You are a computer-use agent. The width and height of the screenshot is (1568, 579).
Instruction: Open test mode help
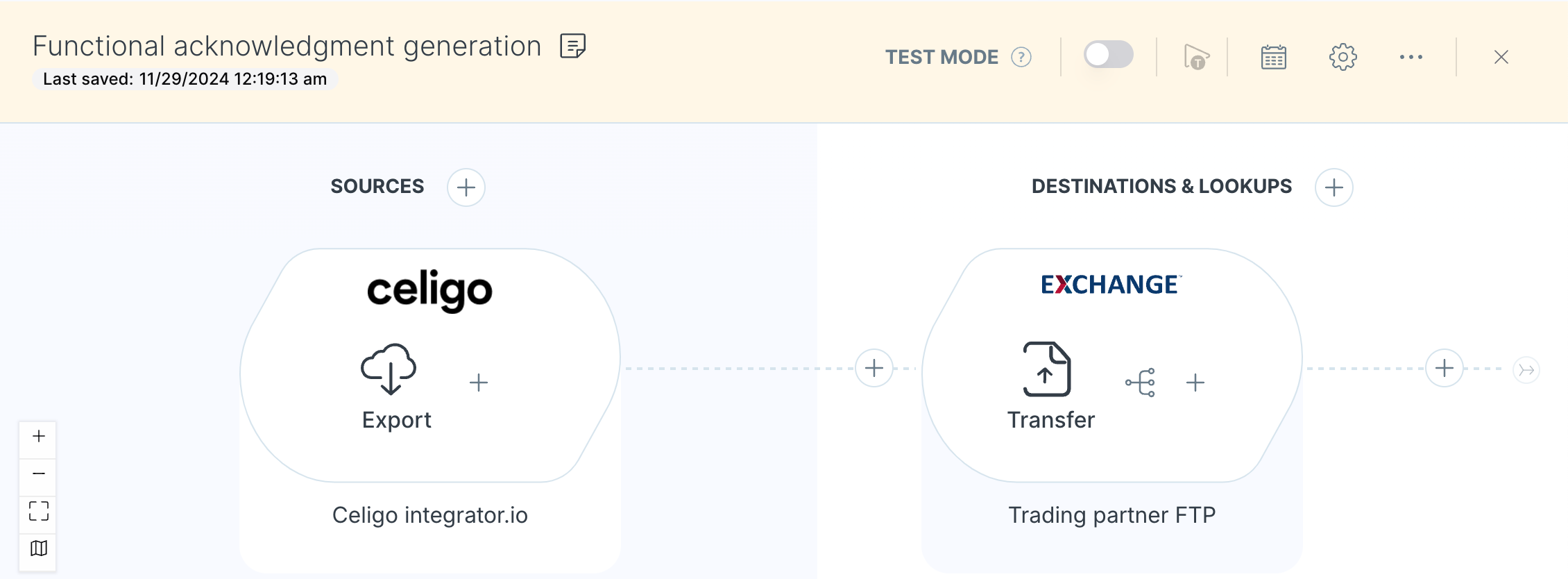[x=1020, y=57]
